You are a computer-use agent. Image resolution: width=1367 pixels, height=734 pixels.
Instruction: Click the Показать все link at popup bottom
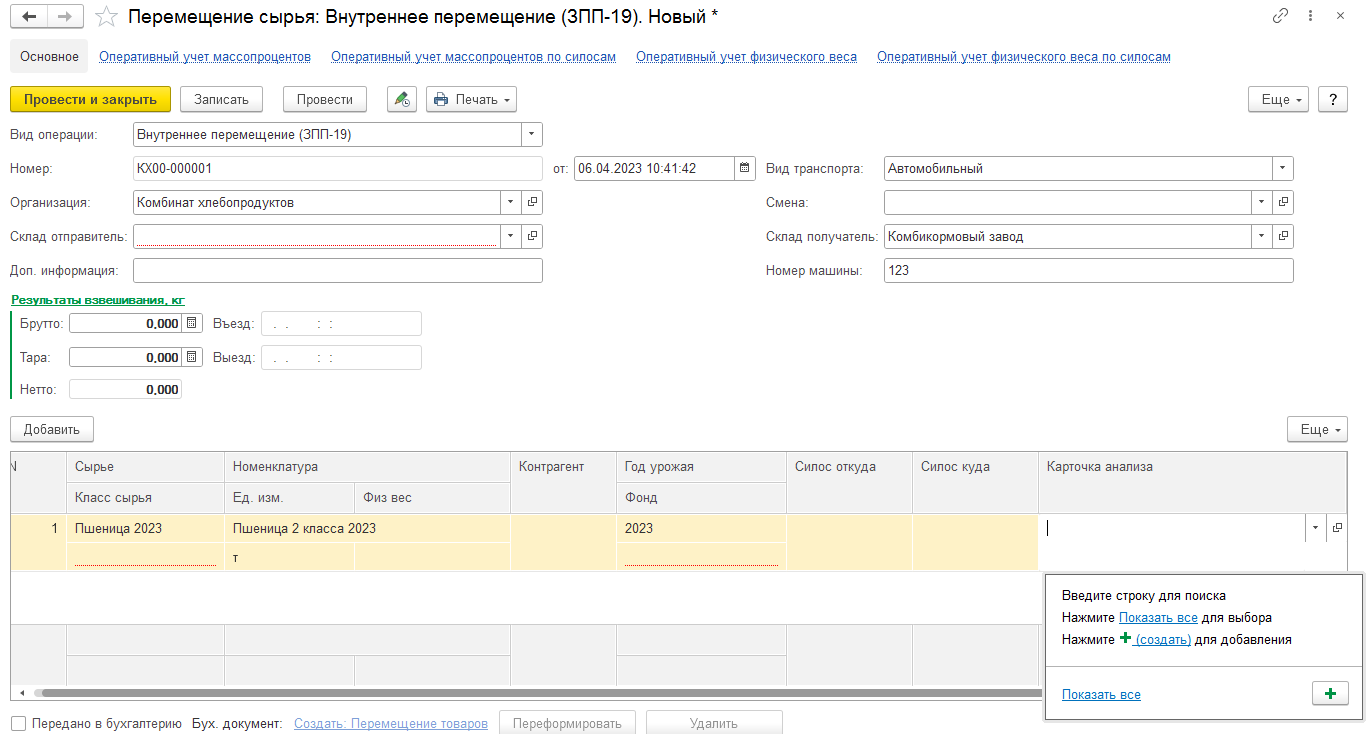click(1101, 694)
